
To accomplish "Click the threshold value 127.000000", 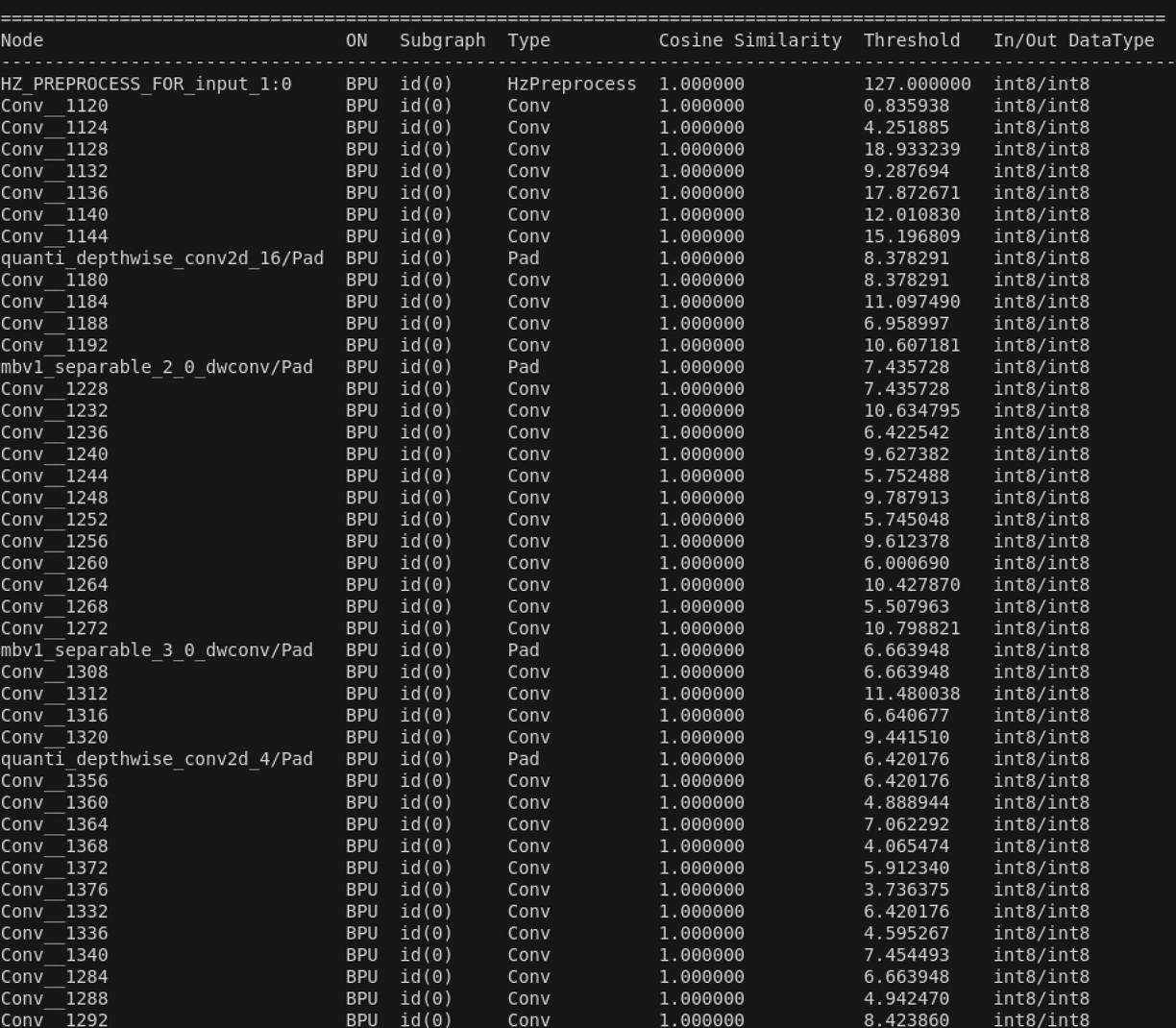I will (917, 85).
